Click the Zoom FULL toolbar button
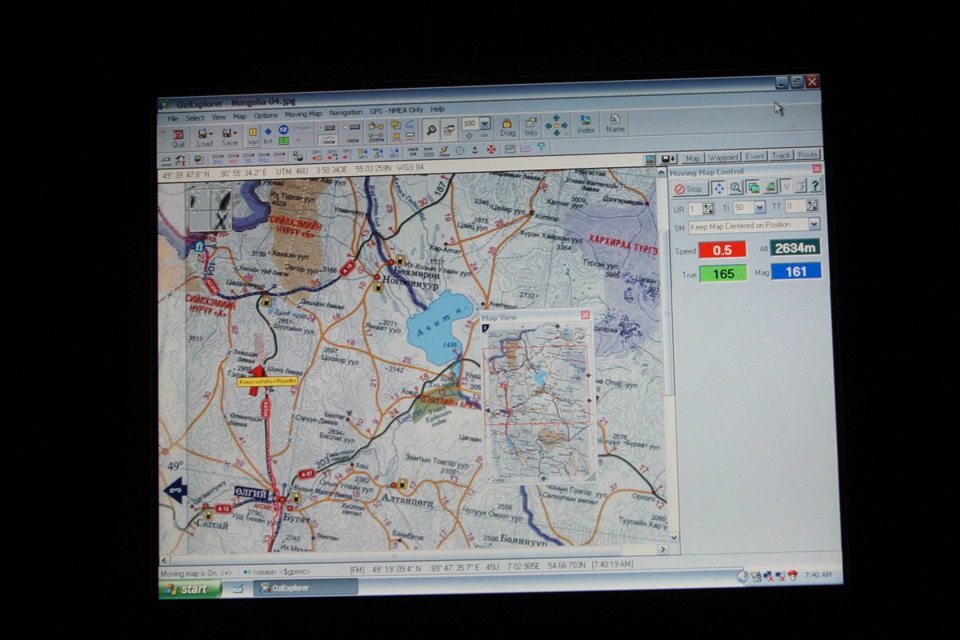Viewport: 960px width, 640px height. [x=265, y=157]
